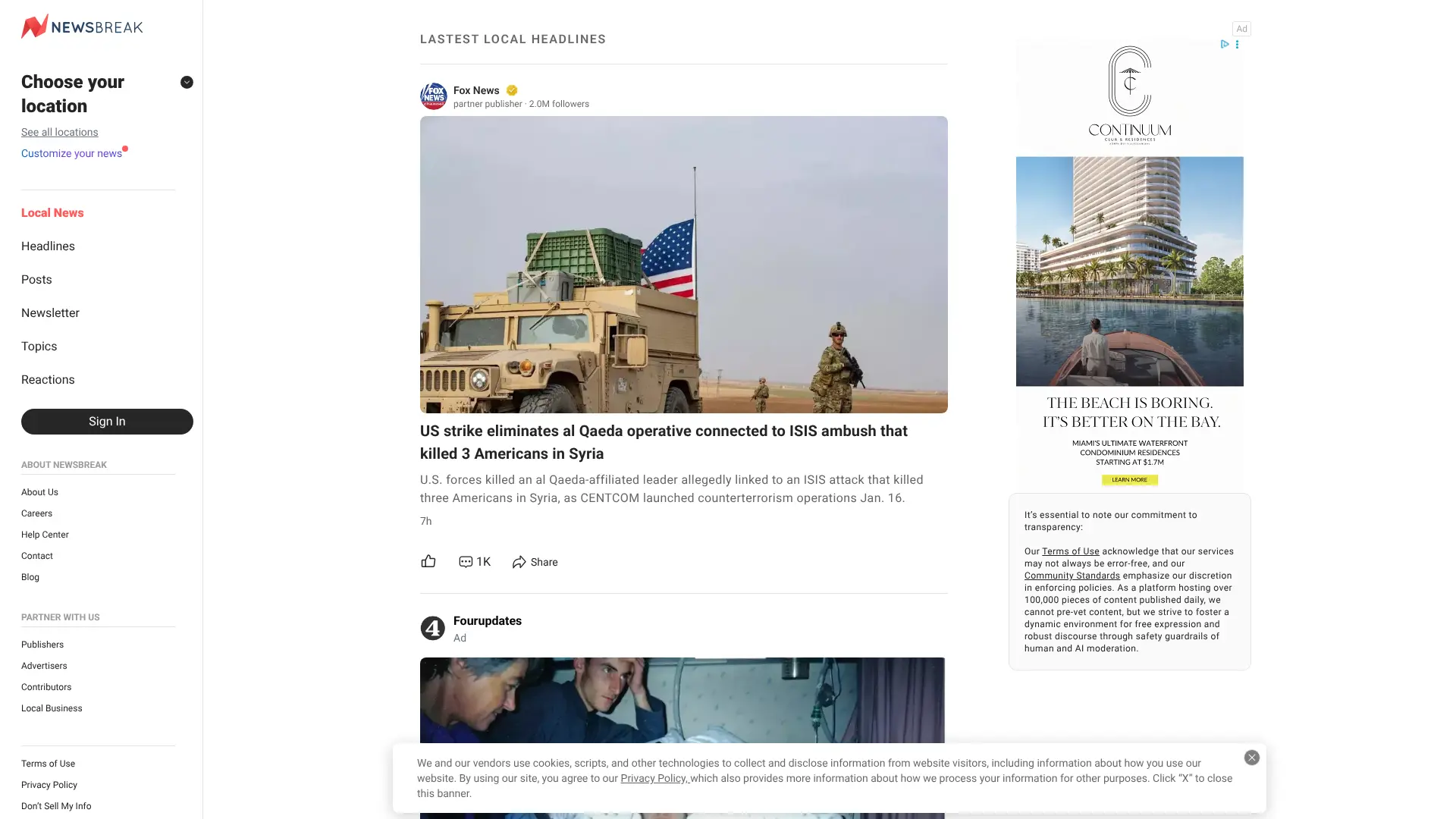Expand the Choose your location dropdown
This screenshot has width=1456, height=819.
coord(187,82)
